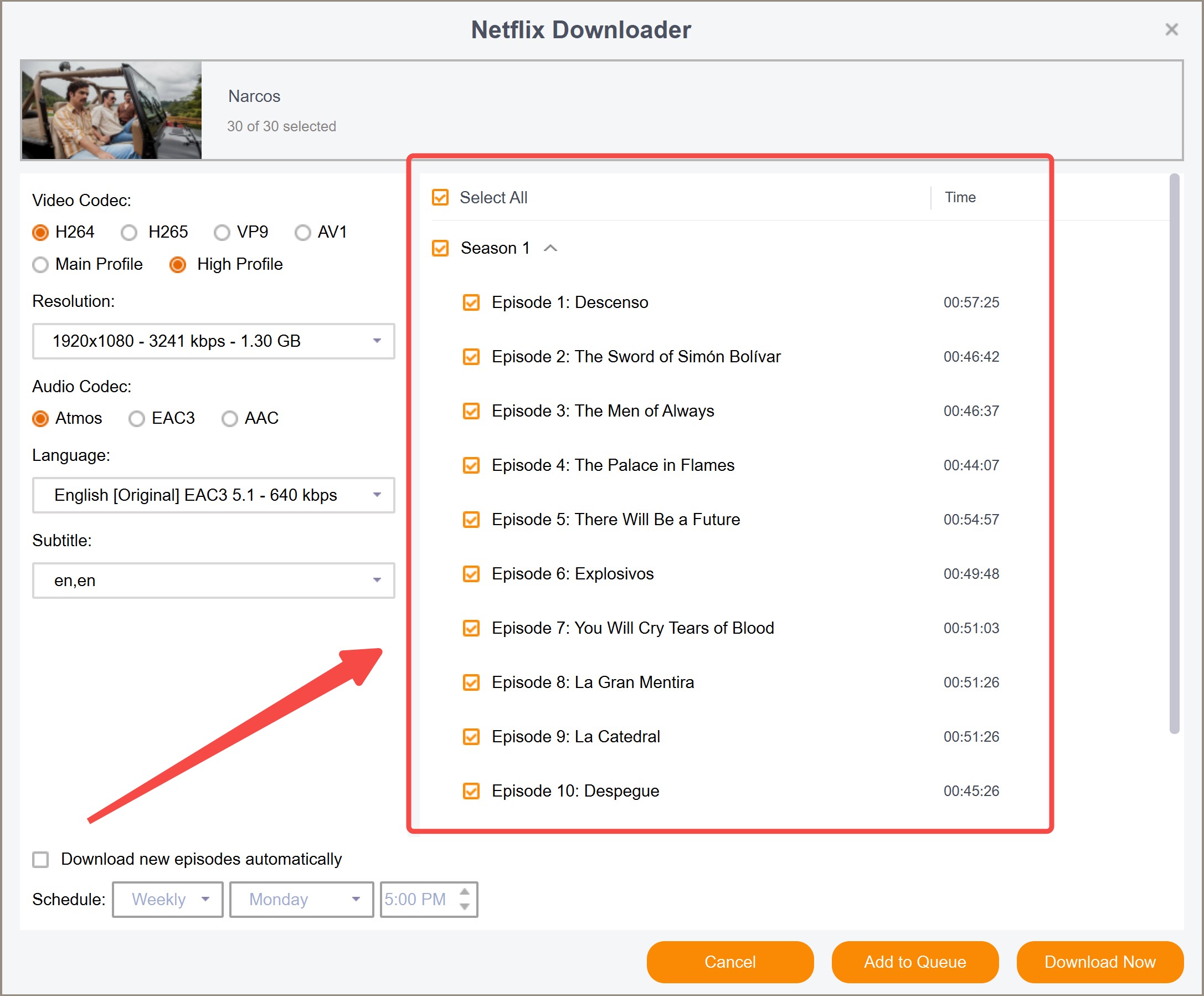Screen dimensions: 1204x996
Task: Uncheck Episode 6: Explosivos
Action: [471, 574]
